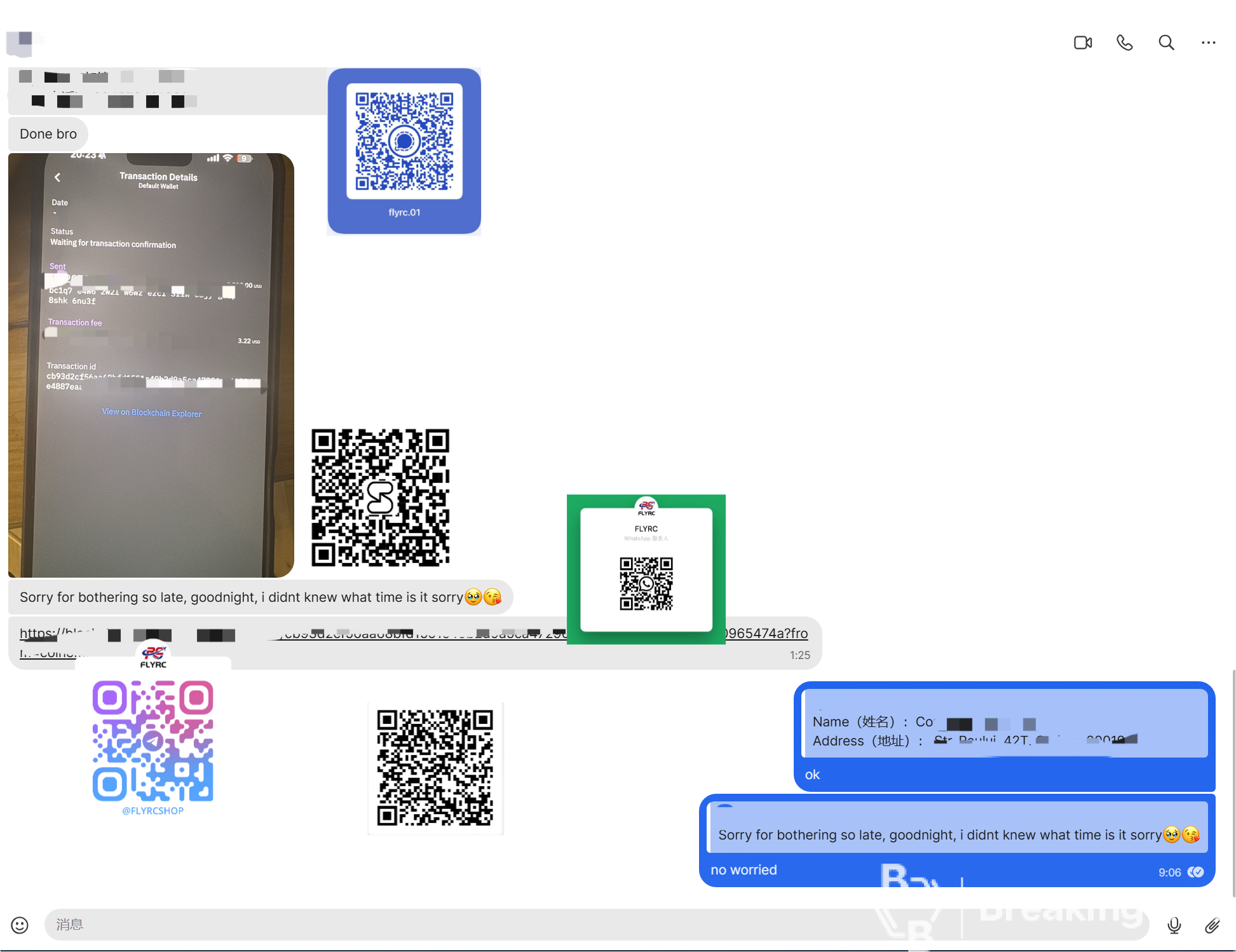1236x952 pixels.
Task: Search within this conversation
Action: point(1167,43)
